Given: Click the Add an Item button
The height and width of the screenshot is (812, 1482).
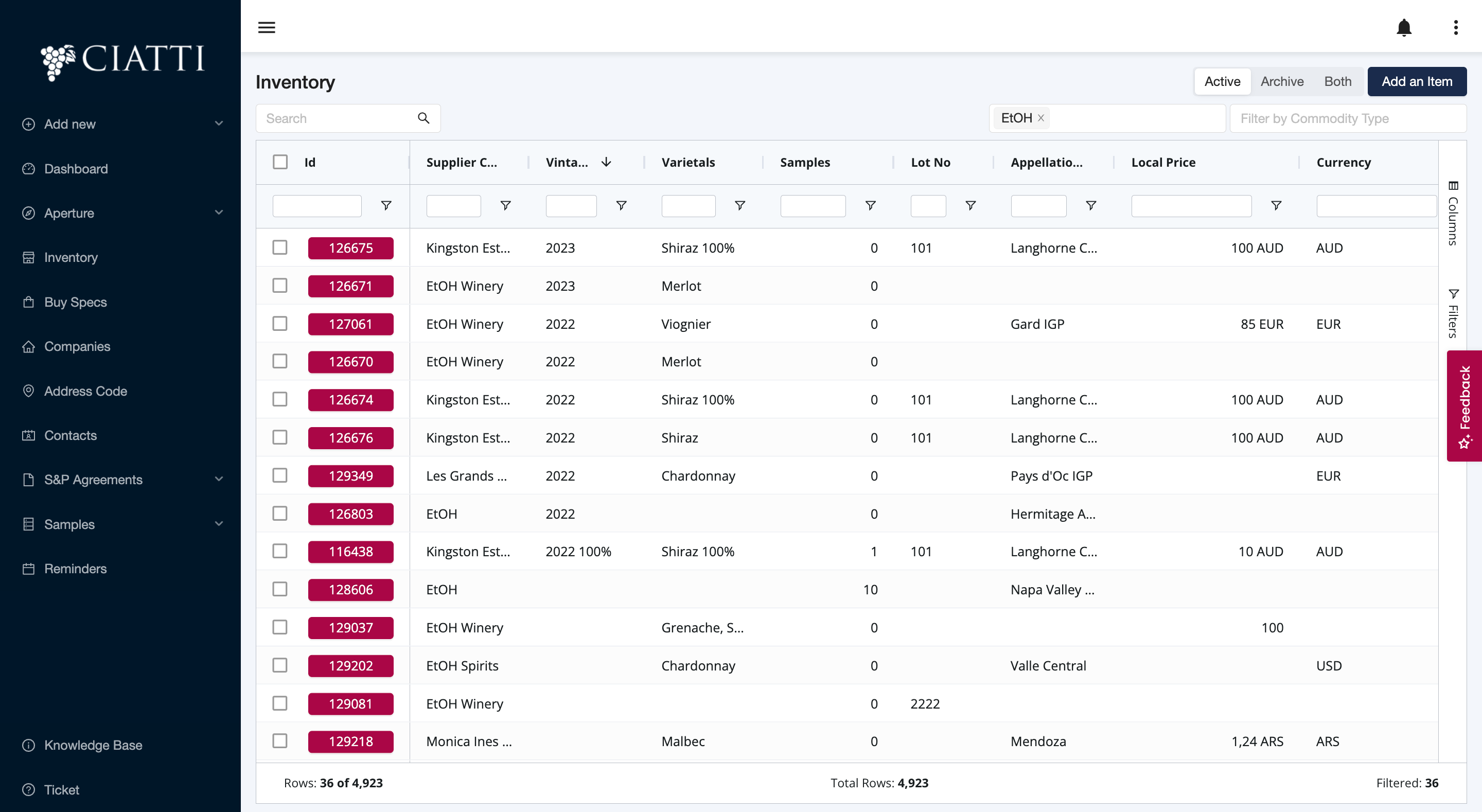Looking at the screenshot, I should point(1417,82).
